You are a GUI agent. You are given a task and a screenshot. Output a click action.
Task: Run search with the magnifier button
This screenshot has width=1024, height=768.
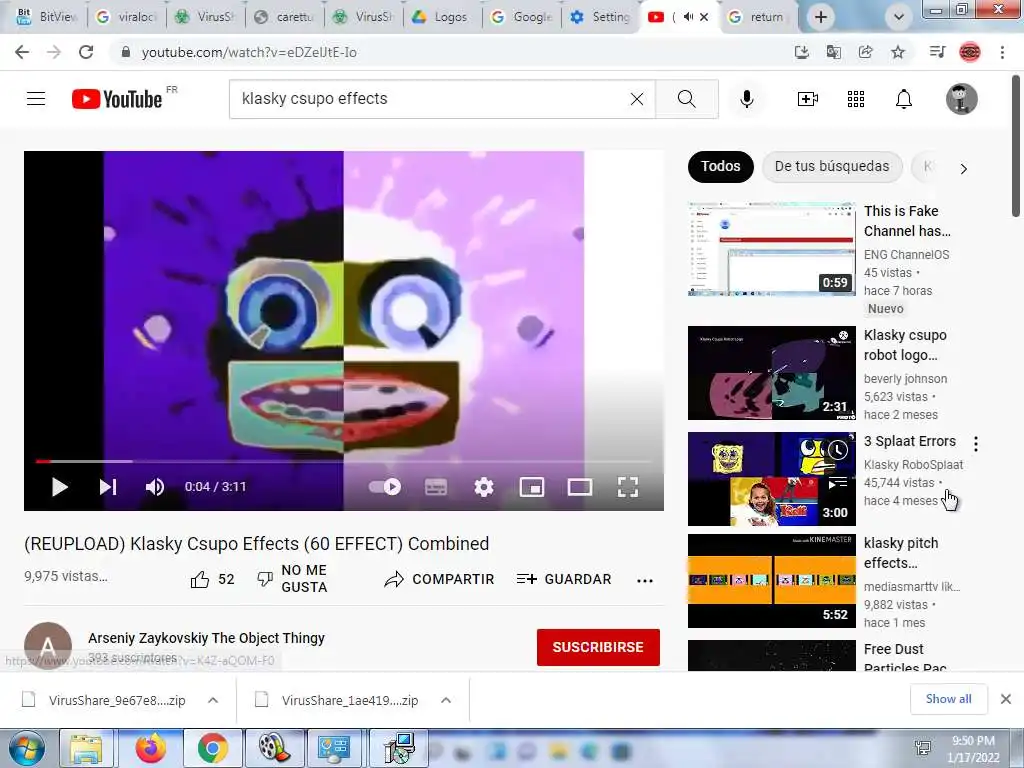tap(686, 99)
